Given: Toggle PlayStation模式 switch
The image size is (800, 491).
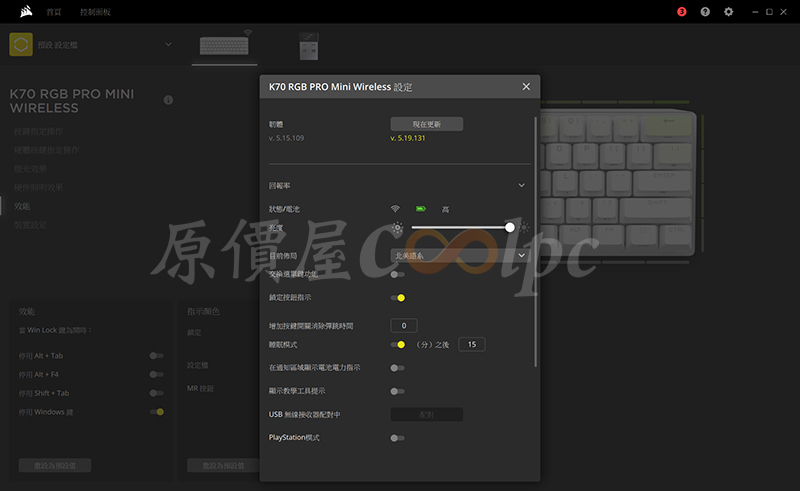Looking at the screenshot, I should (397, 438).
